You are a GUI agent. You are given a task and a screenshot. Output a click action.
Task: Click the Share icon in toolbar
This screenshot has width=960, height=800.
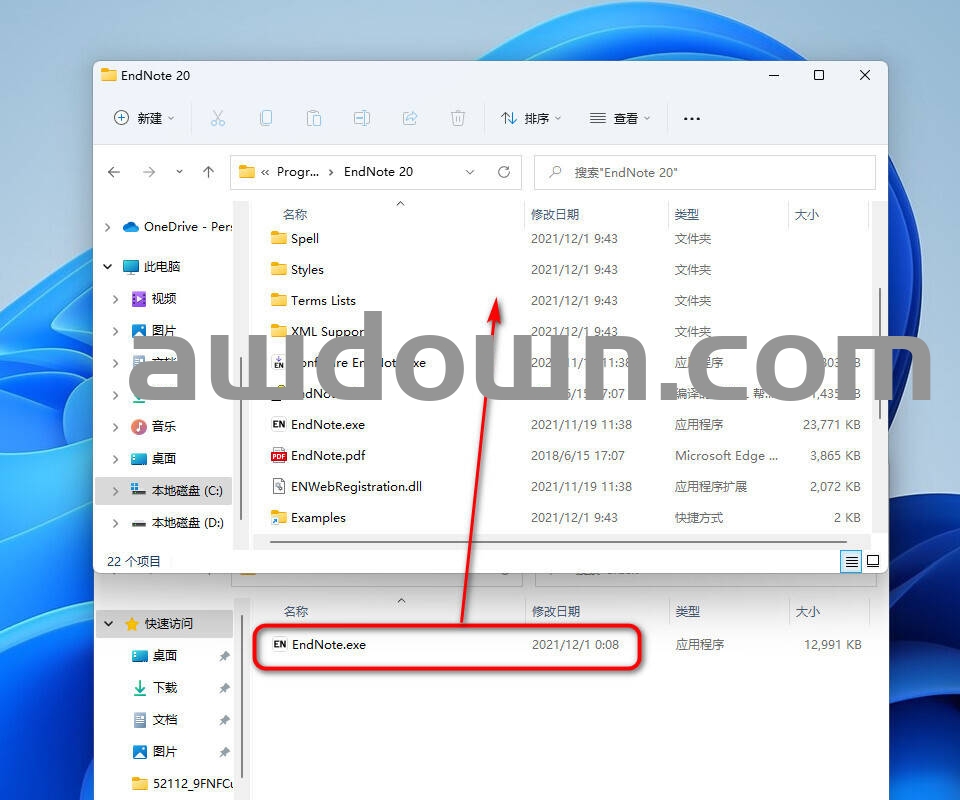click(x=409, y=118)
